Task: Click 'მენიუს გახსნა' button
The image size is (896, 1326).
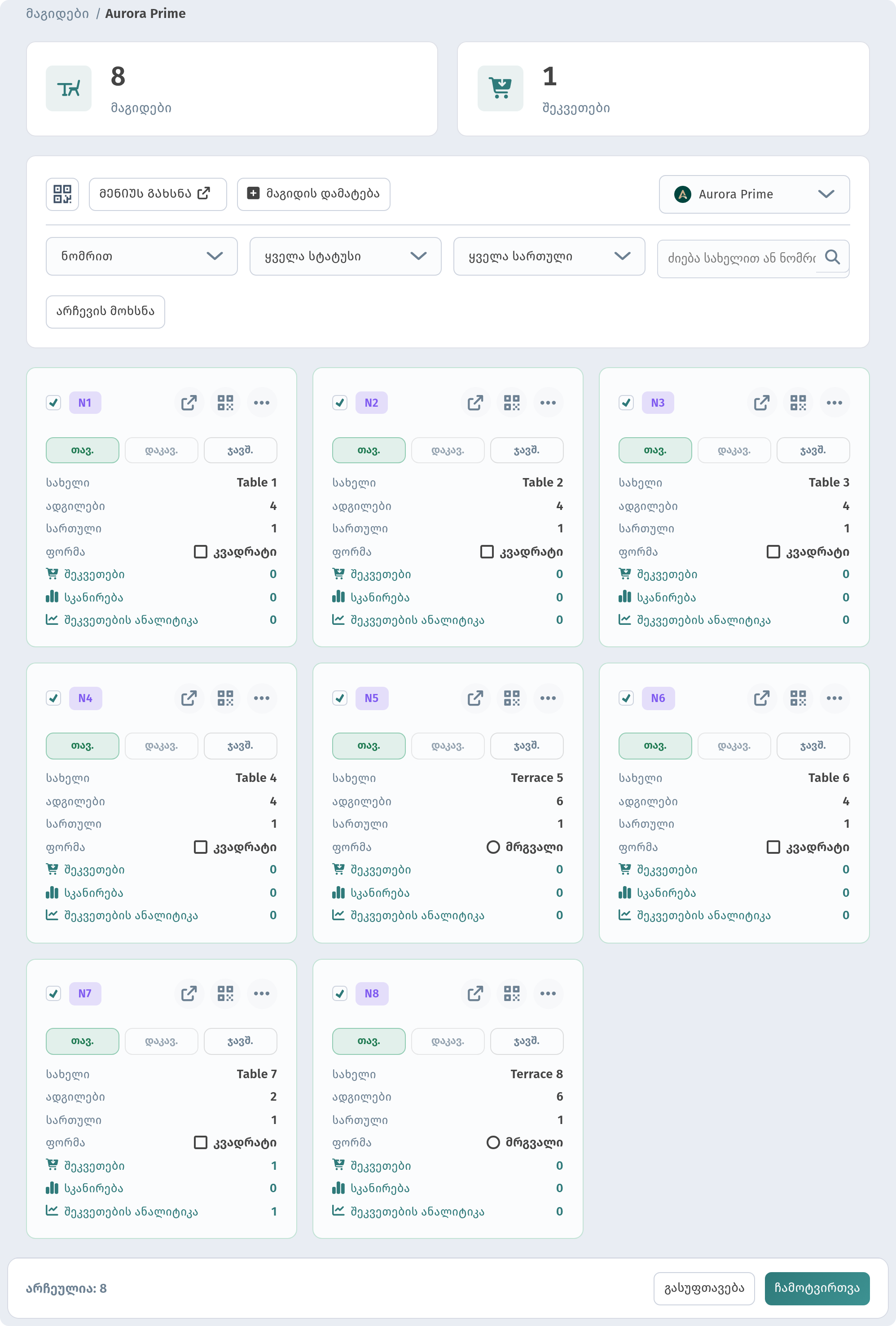Action: click(158, 194)
